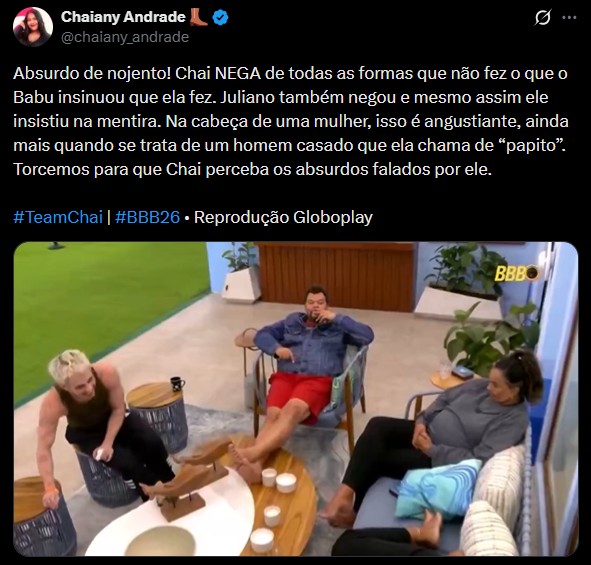Viewport: 591px width, 565px height.
Task: Open the #BBB26 hashtag
Action: point(147,217)
